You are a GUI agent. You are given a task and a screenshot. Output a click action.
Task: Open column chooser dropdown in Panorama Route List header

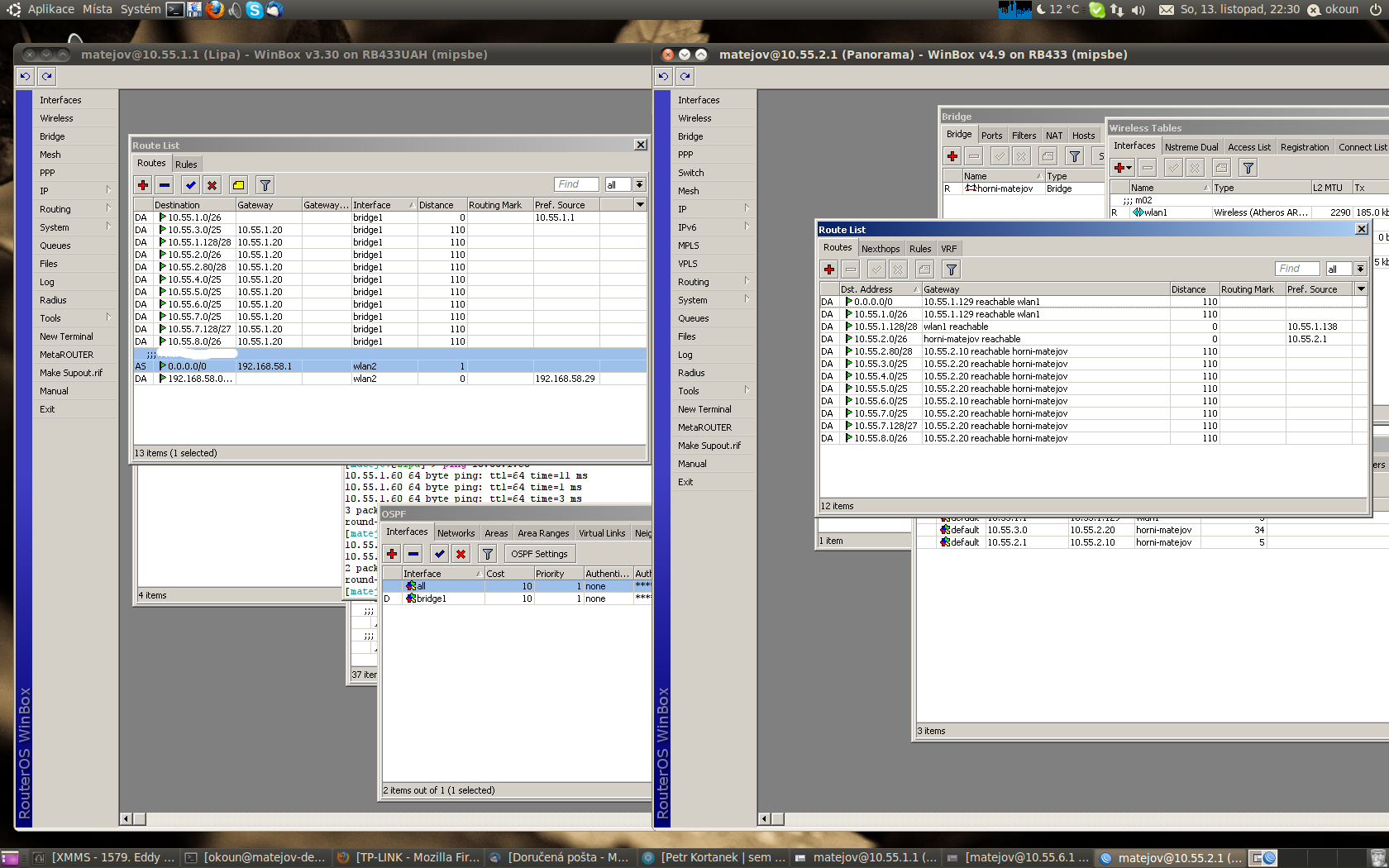pyautogui.click(x=1361, y=289)
